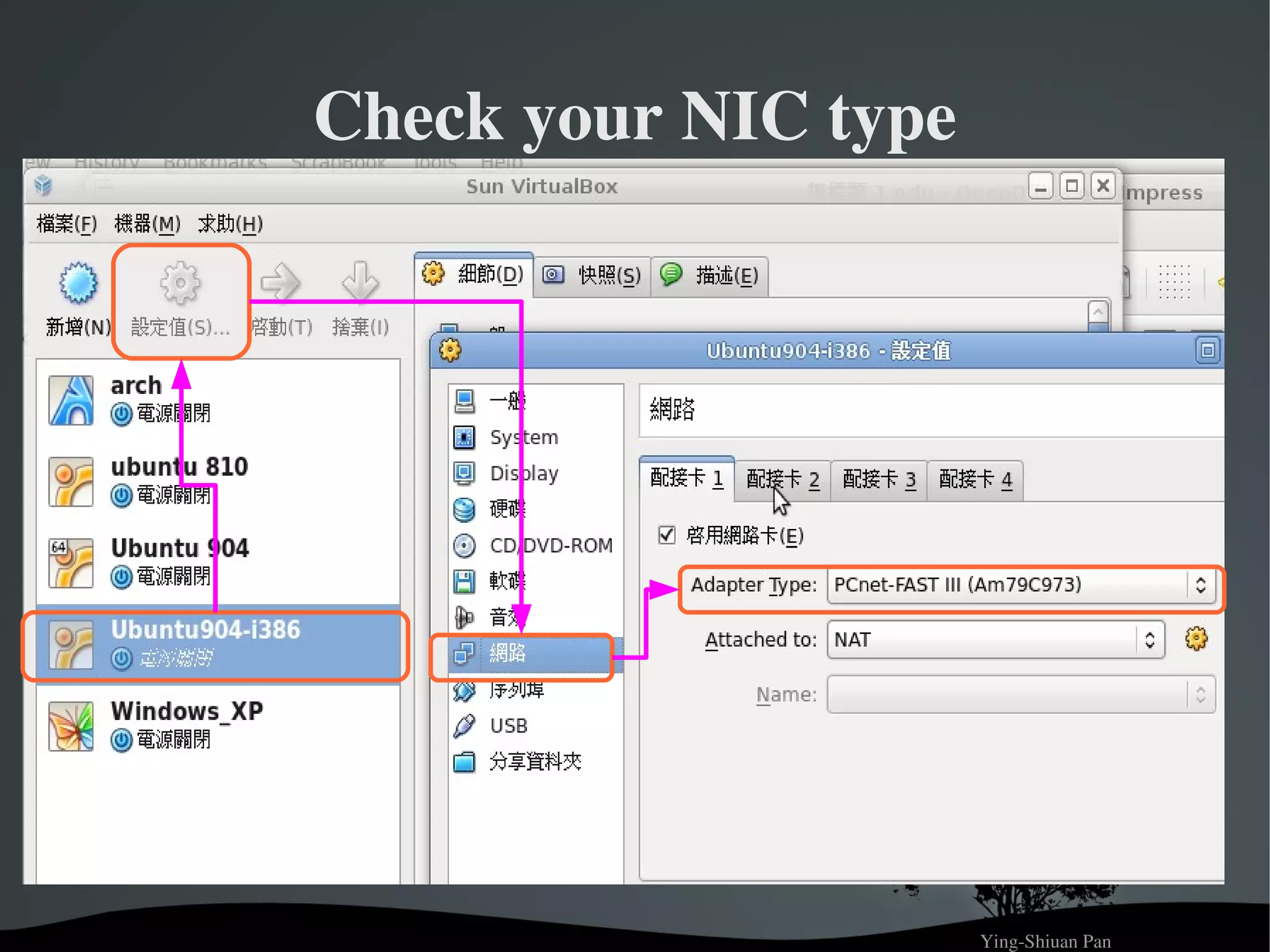Open the 硬碟 hard disk settings category

tap(536, 509)
